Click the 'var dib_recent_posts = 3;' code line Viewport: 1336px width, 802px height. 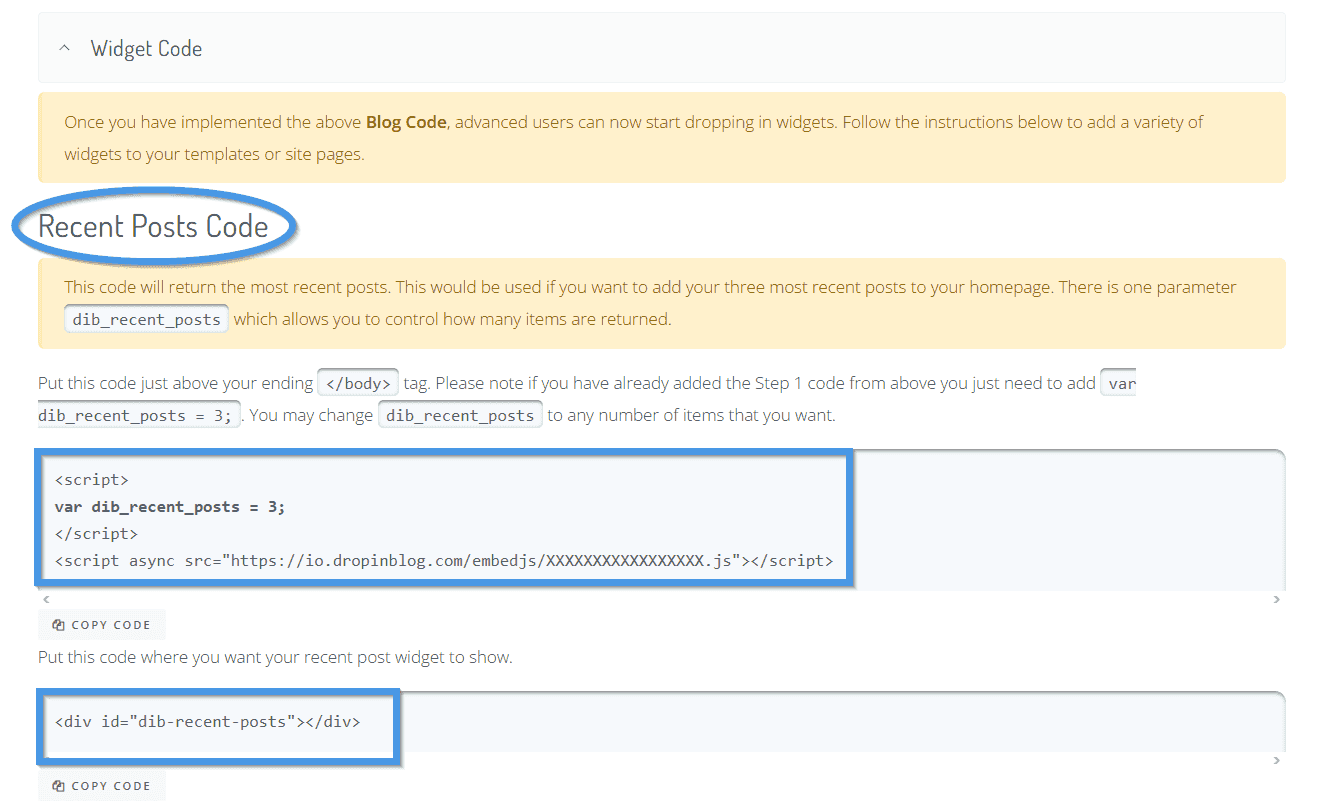(x=170, y=507)
